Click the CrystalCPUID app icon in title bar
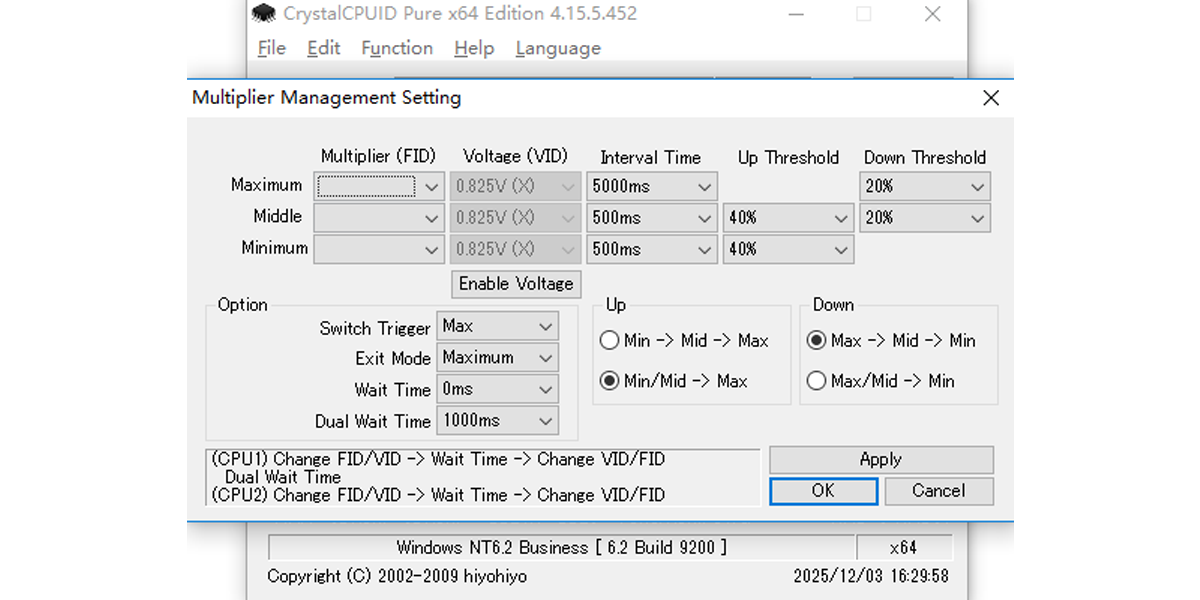The height and width of the screenshot is (600, 1200). (x=263, y=14)
